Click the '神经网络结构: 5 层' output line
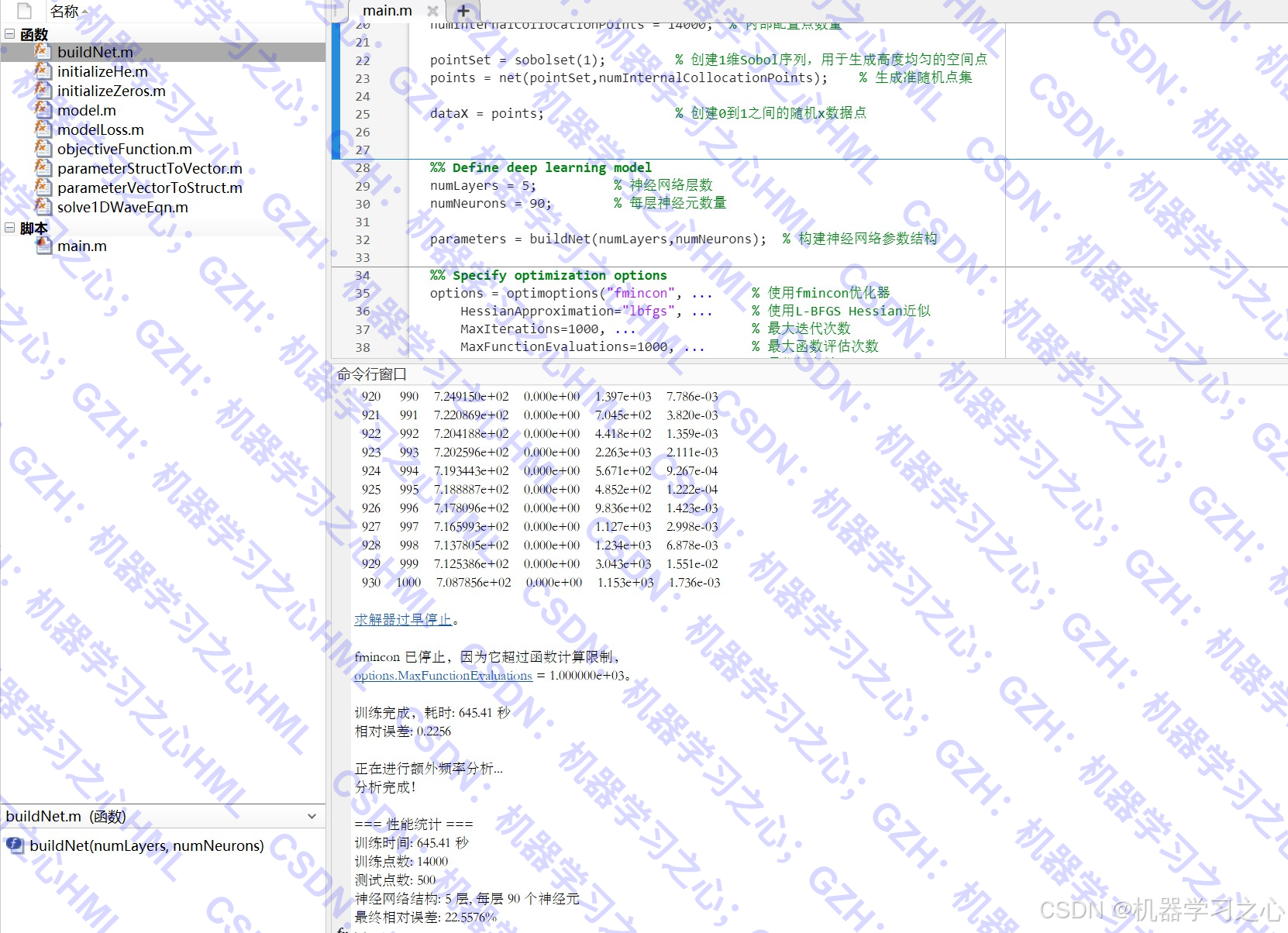Image resolution: width=1288 pixels, height=933 pixels. pos(467,898)
